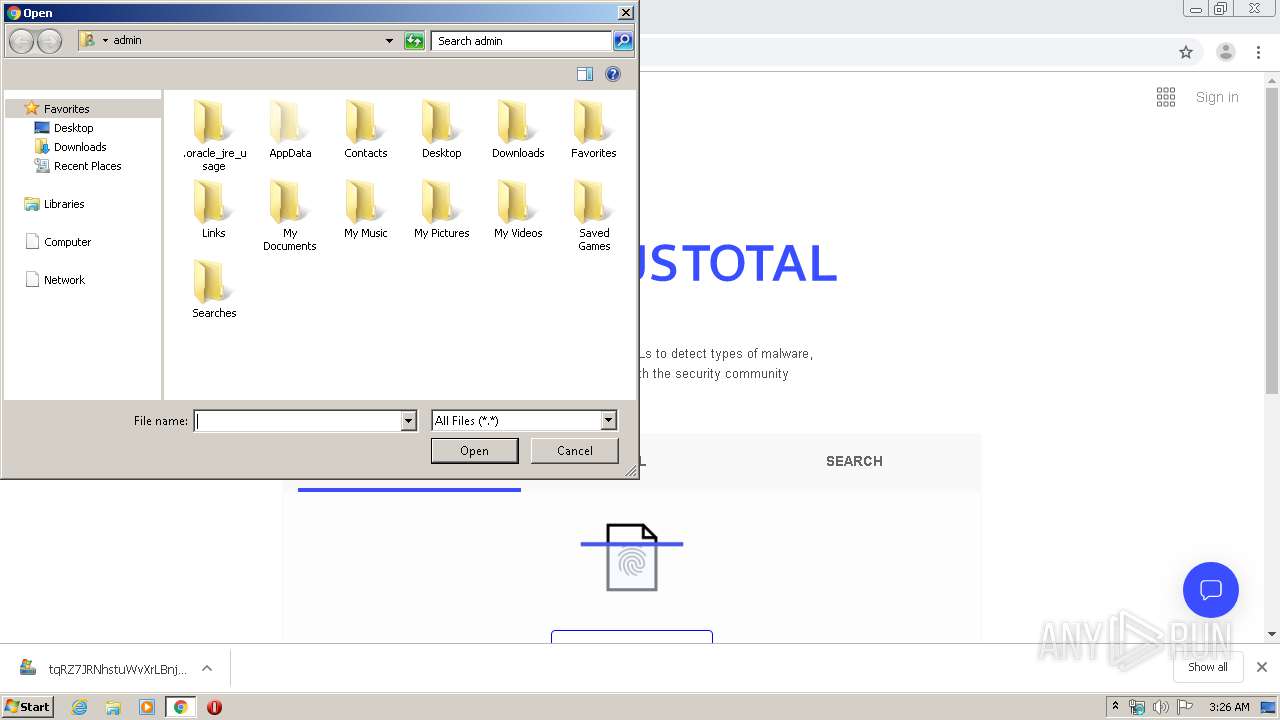Open Windows Explorer from the taskbar
1280x720 pixels.
pyautogui.click(x=113, y=707)
